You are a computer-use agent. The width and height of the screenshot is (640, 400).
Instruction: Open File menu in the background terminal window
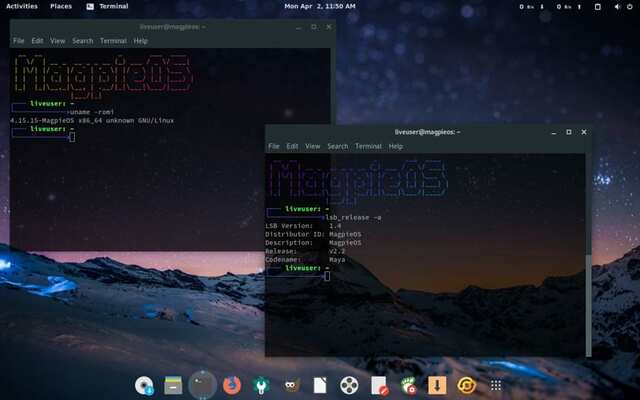click(x=19, y=41)
